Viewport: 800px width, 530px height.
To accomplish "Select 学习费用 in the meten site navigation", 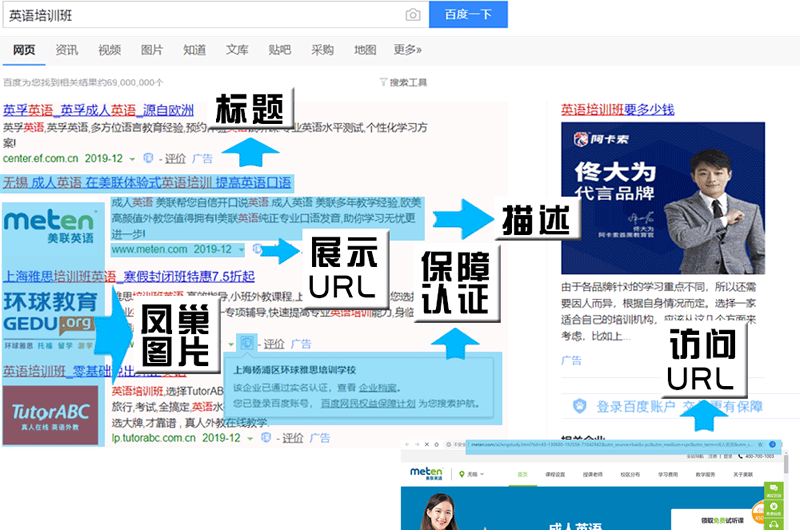I will [668, 474].
